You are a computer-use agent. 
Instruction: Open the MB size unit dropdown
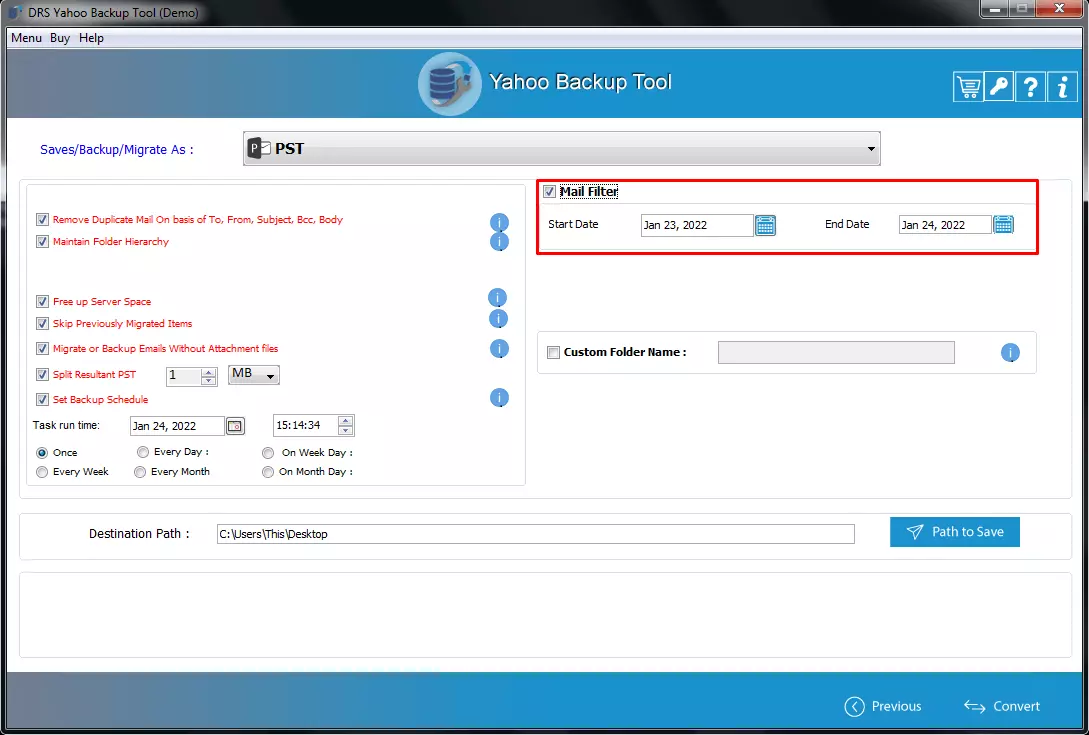[x=253, y=375]
